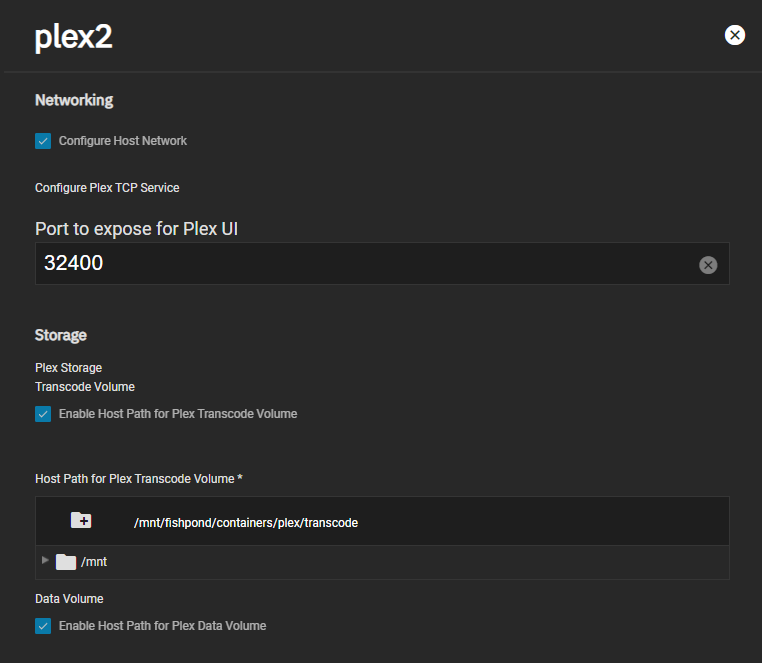Uncheck Enable Host Path for Plex Data Volume
Viewport: 762px width, 663px height.
click(x=43, y=626)
